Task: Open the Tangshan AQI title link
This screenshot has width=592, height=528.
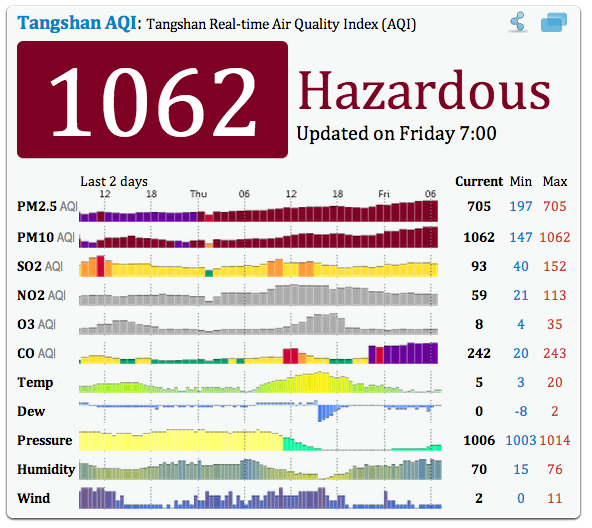Action: point(77,23)
